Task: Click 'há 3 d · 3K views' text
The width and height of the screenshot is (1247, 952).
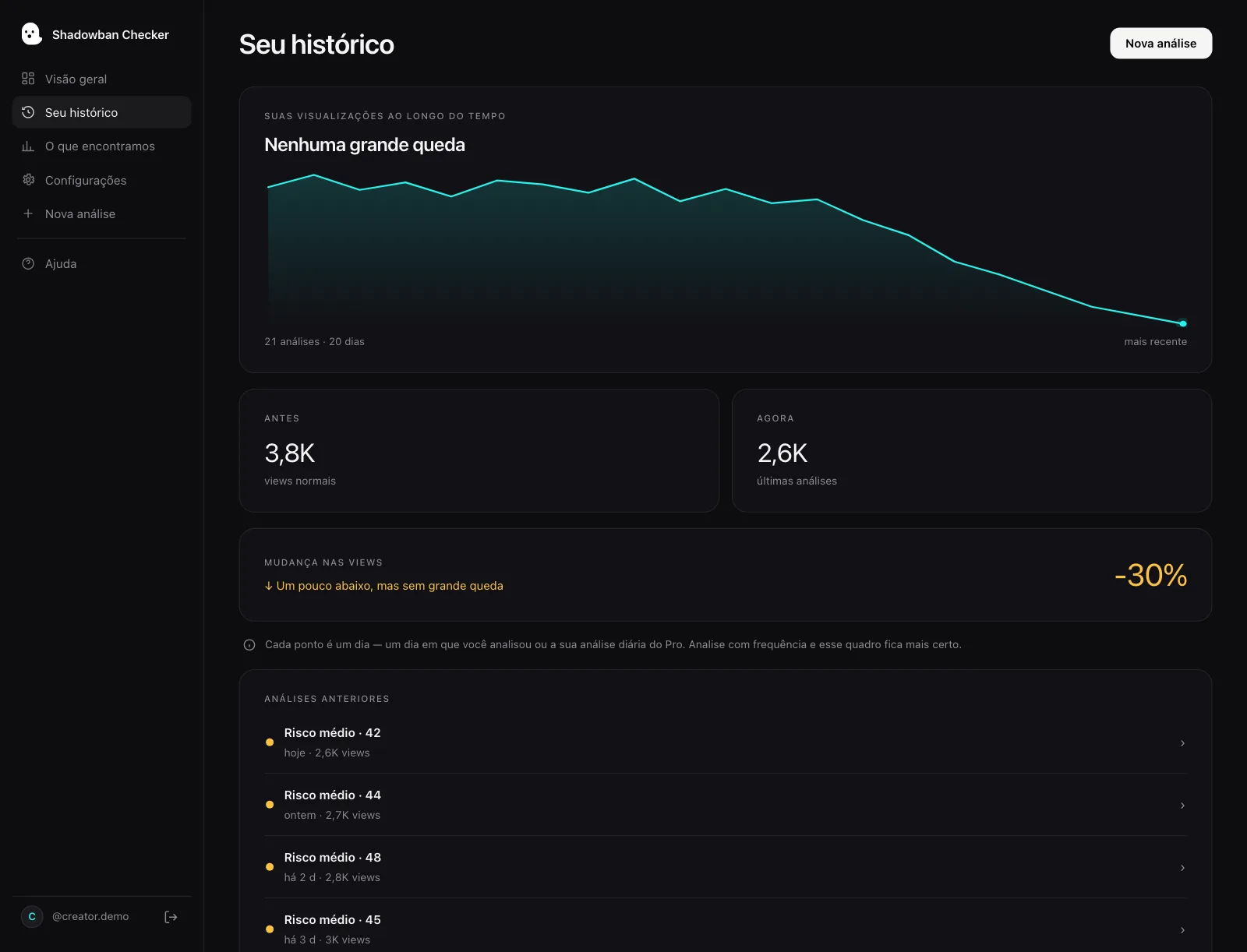Action: coord(327,940)
